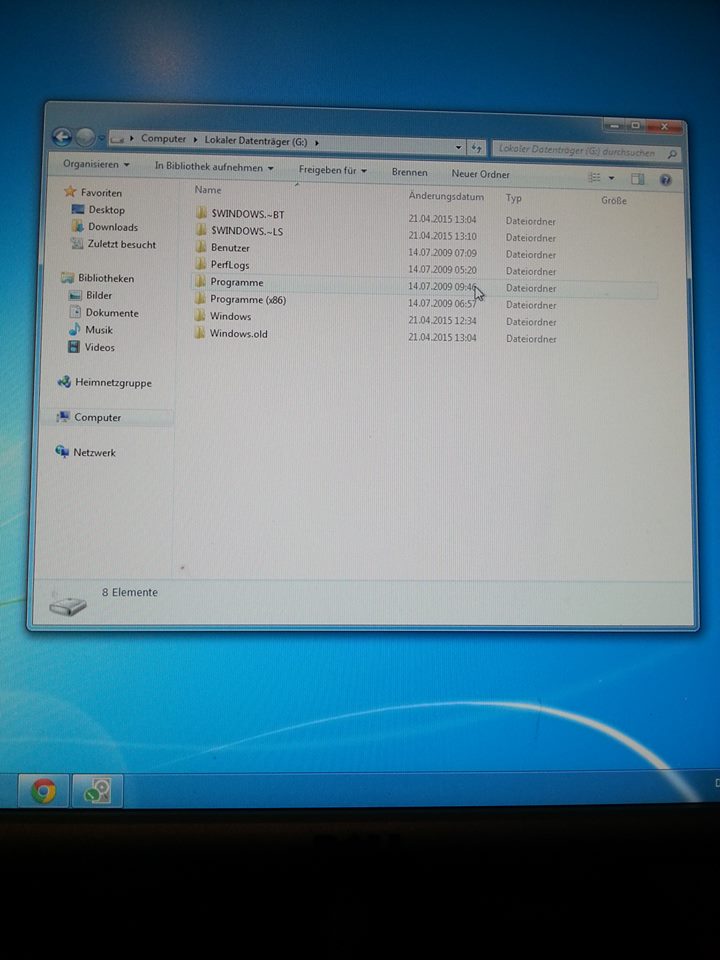The image size is (720, 960).
Task: Sort by Änderungsdatum column header
Action: tap(446, 197)
